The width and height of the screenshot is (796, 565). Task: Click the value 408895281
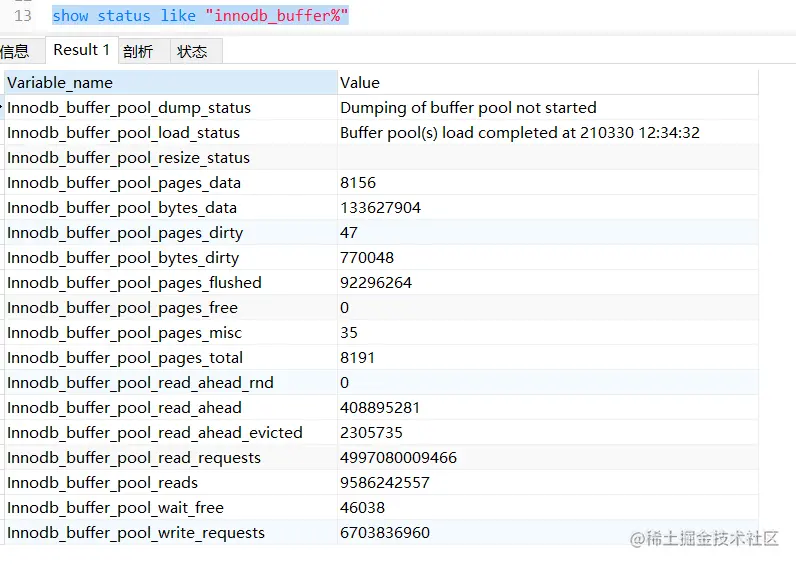[380, 408]
